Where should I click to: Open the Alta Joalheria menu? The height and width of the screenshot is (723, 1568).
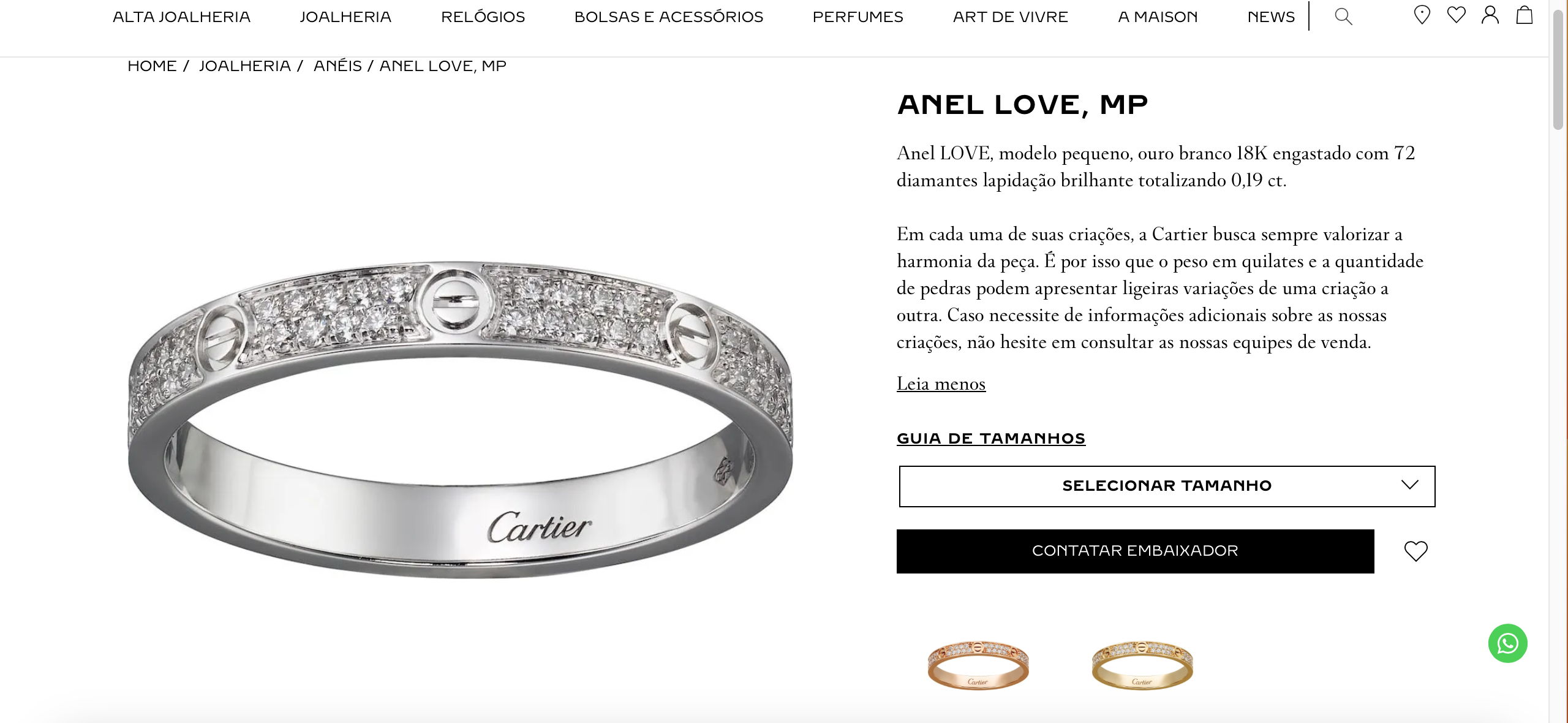click(x=181, y=17)
